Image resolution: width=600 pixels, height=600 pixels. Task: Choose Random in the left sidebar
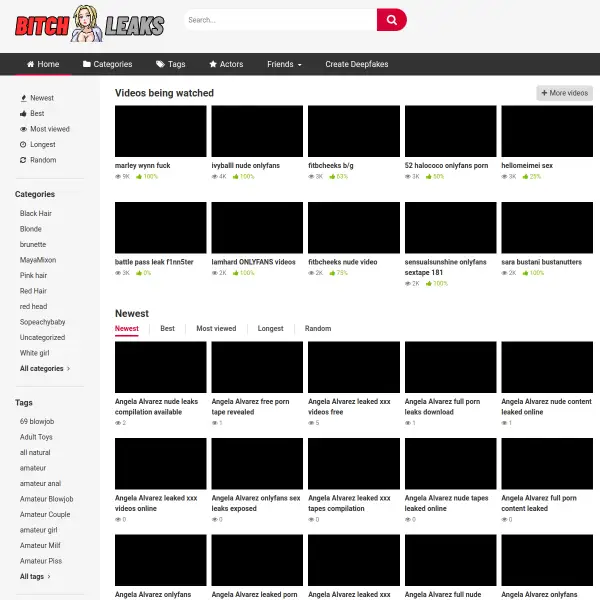pyautogui.click(x=43, y=160)
